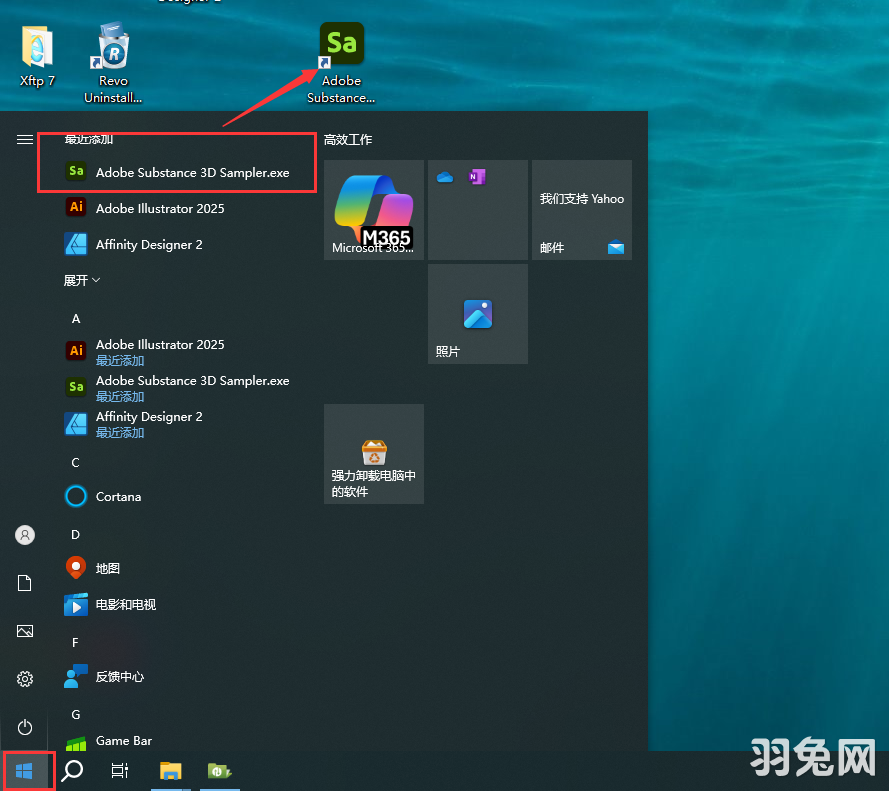Click the hamburger icon to expand Start panel
Screen dimensions: 889x791
coord(24,140)
